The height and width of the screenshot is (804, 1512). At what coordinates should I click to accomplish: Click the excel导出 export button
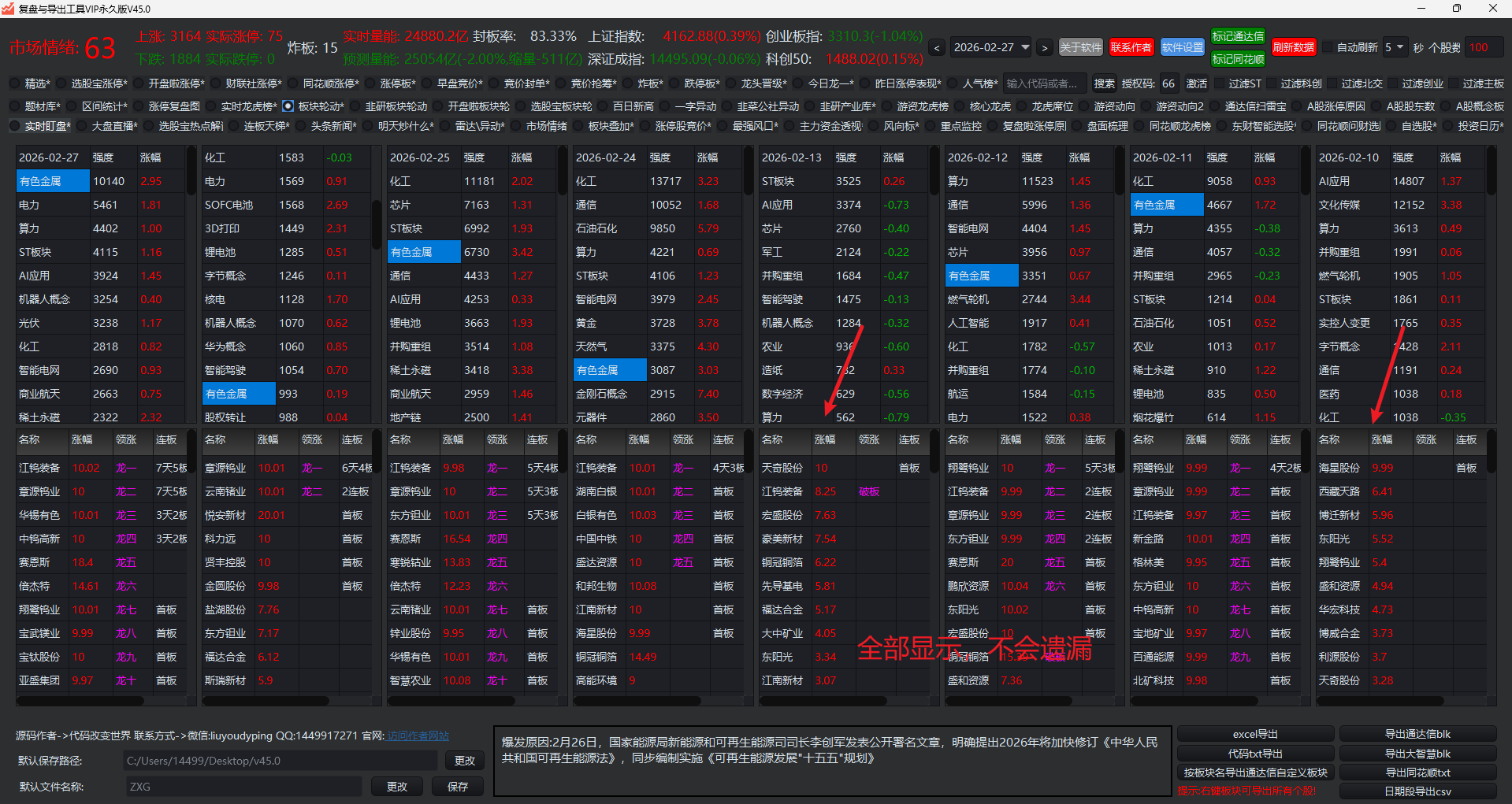pos(1255,734)
